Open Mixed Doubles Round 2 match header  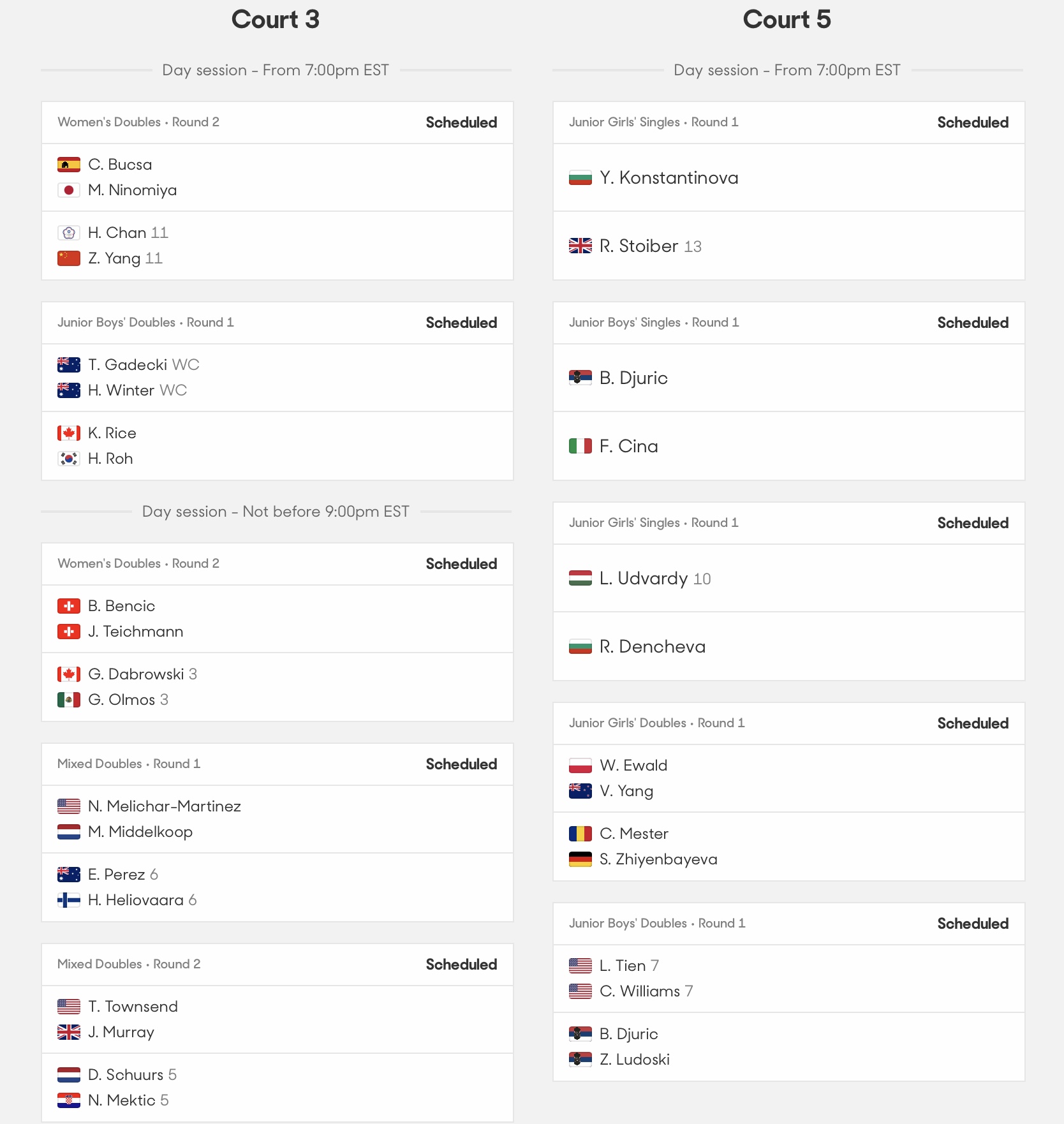277,965
